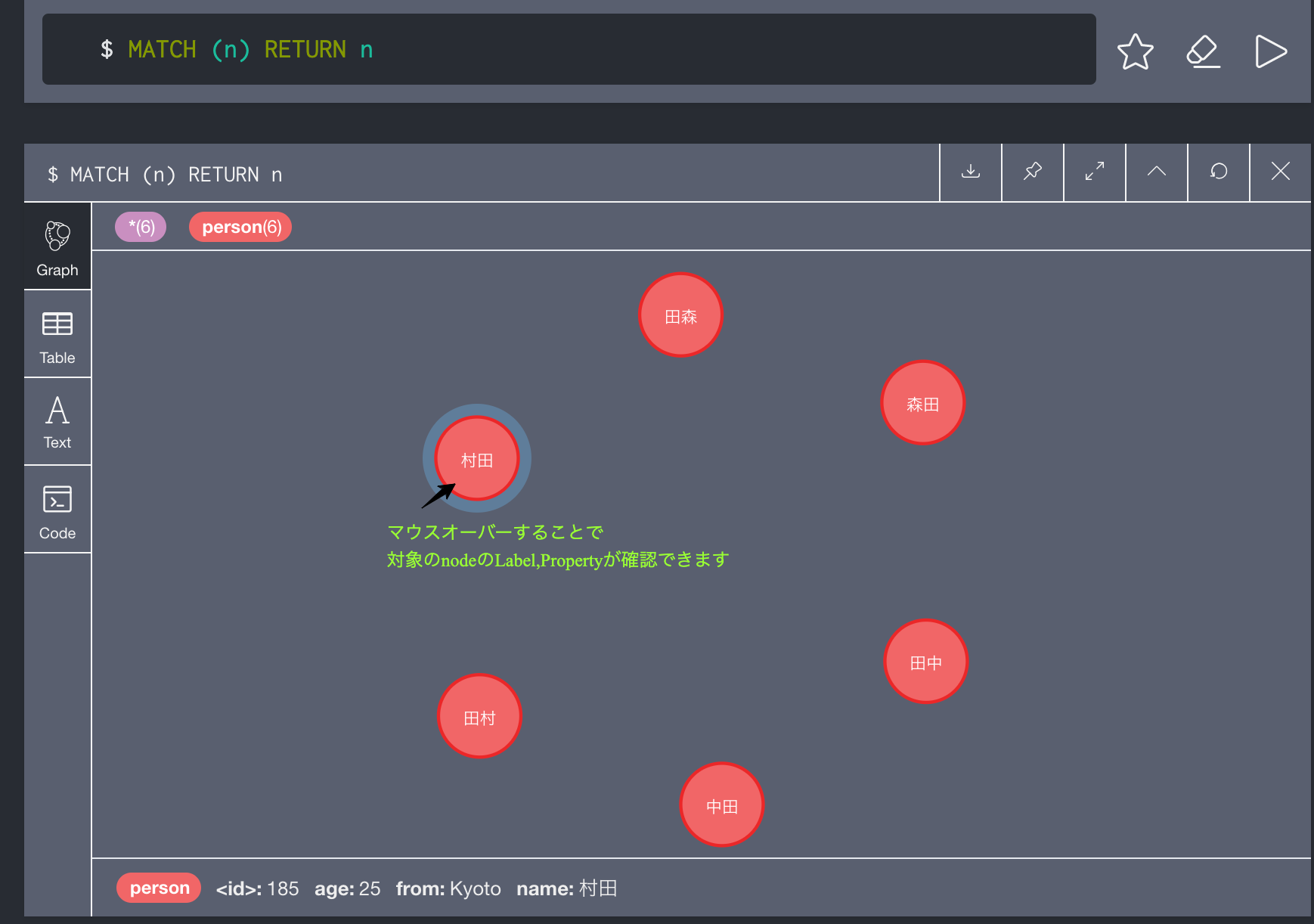The height and width of the screenshot is (924, 1314).
Task: Switch to the Table view
Action: pyautogui.click(x=57, y=334)
